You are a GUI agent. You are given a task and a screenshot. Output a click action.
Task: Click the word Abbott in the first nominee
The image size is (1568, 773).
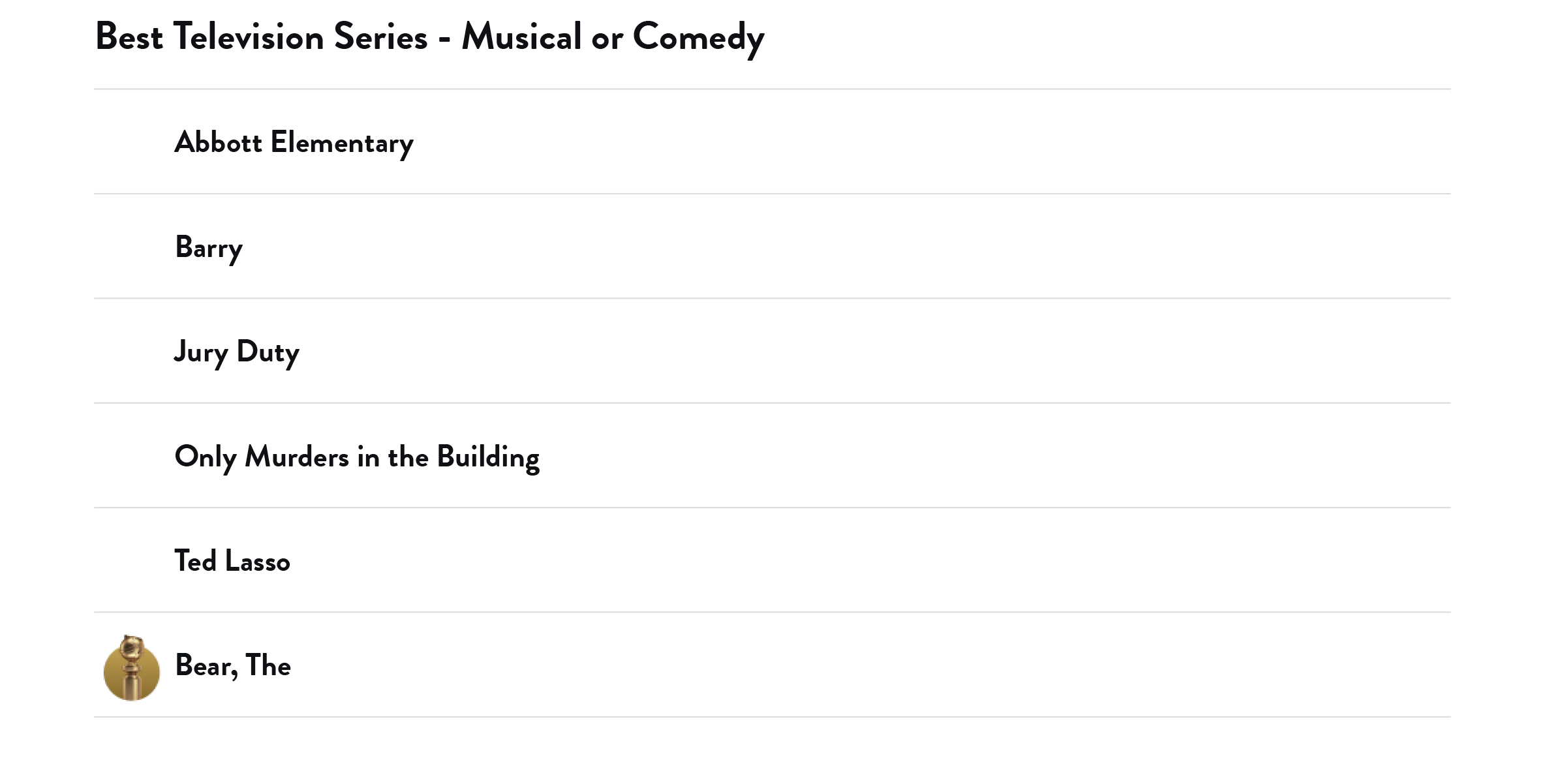coord(218,142)
